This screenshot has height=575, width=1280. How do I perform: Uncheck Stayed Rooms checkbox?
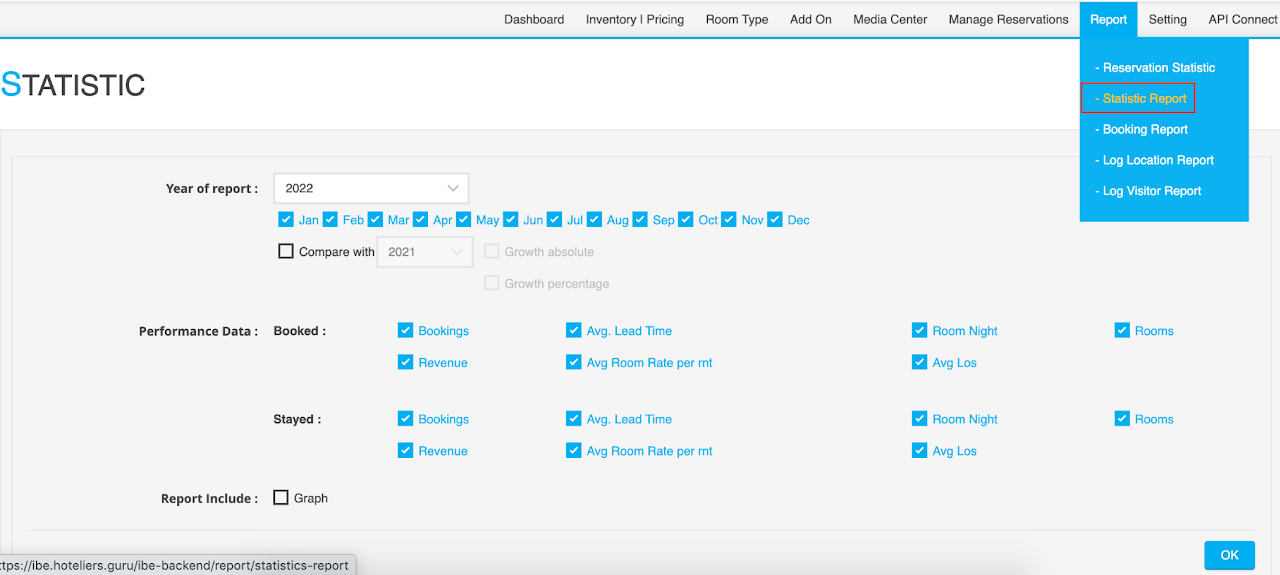point(1122,419)
